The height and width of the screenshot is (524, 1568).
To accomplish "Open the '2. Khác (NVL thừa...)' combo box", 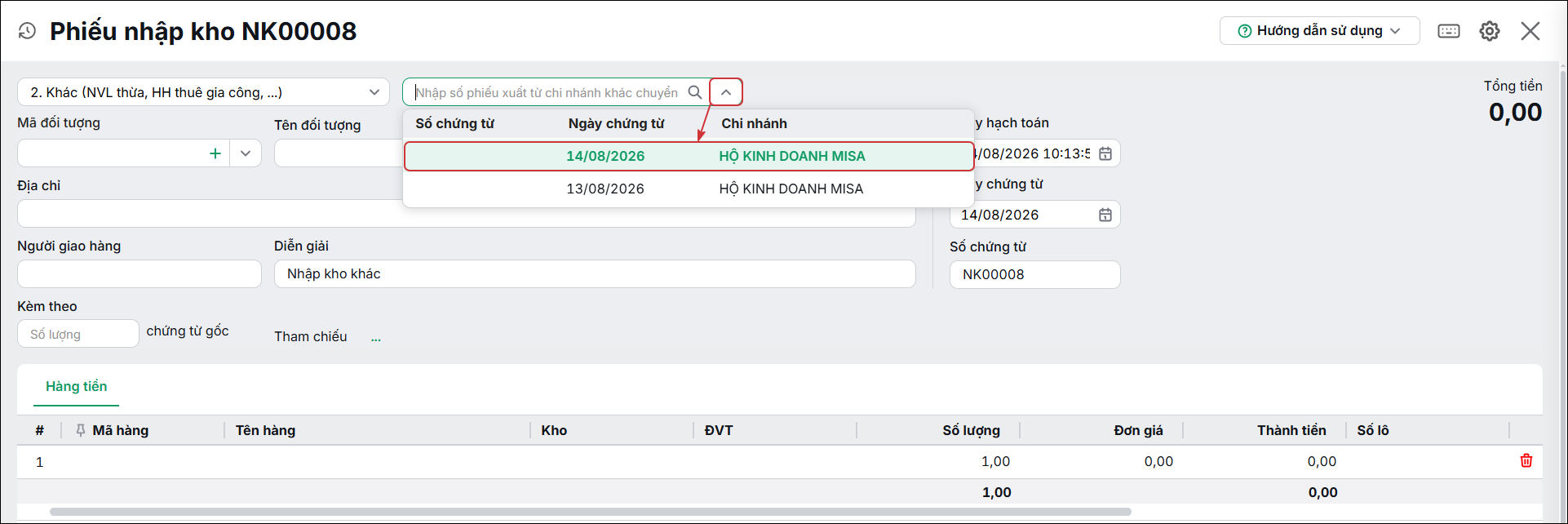I will (x=203, y=92).
